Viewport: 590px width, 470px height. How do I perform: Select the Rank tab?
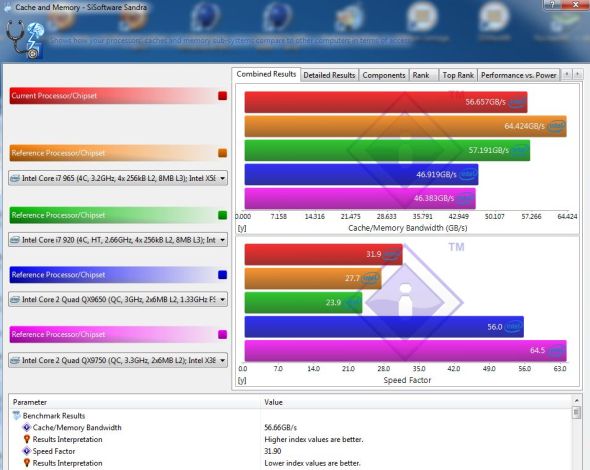(421, 75)
